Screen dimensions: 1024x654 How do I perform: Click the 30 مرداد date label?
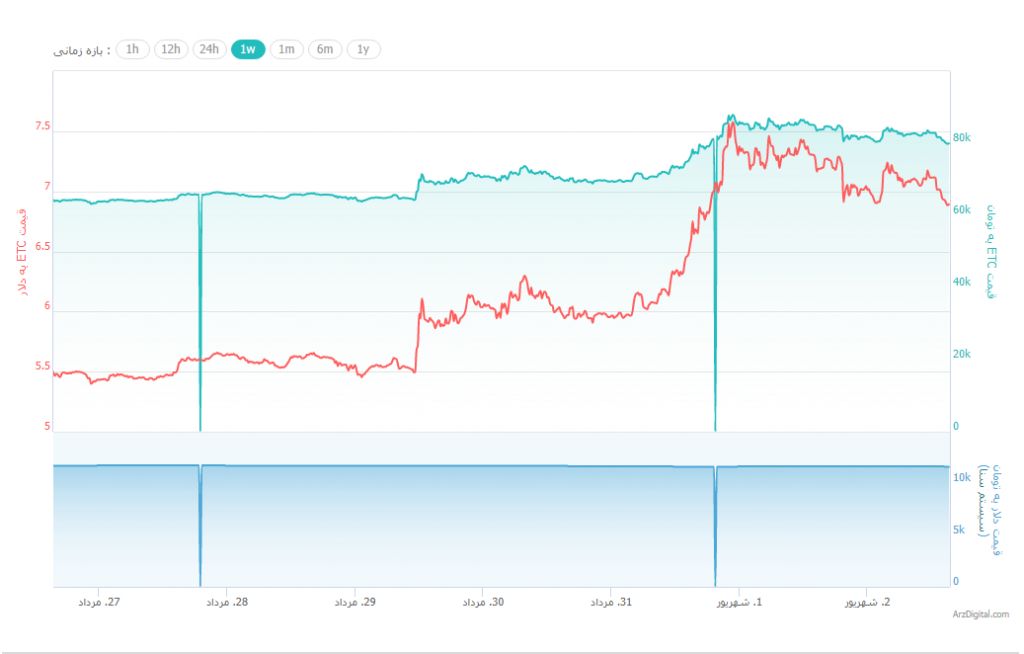484,603
